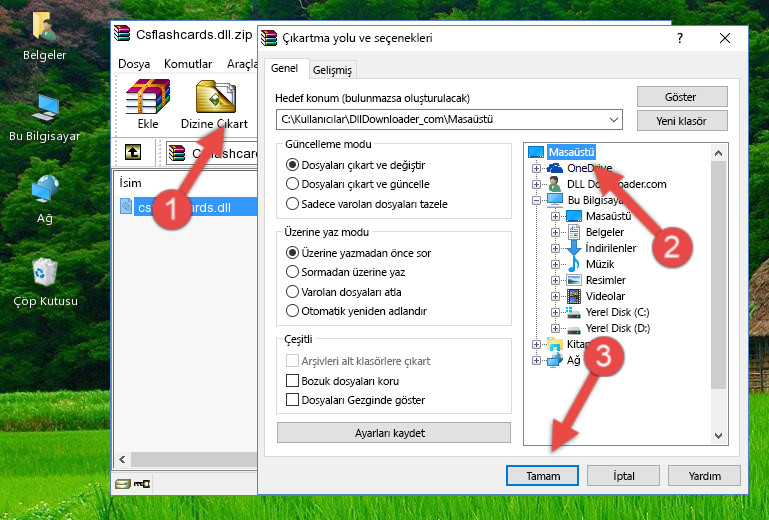Click the Bu Bilgisayar computer icon in the tree
Image resolution: width=769 pixels, height=520 pixels.
click(555, 200)
